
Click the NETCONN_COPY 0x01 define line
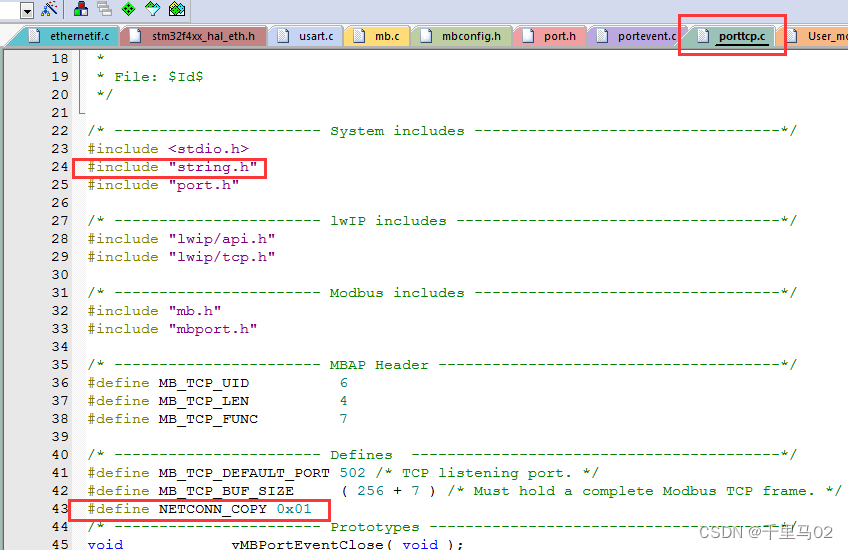(200, 509)
